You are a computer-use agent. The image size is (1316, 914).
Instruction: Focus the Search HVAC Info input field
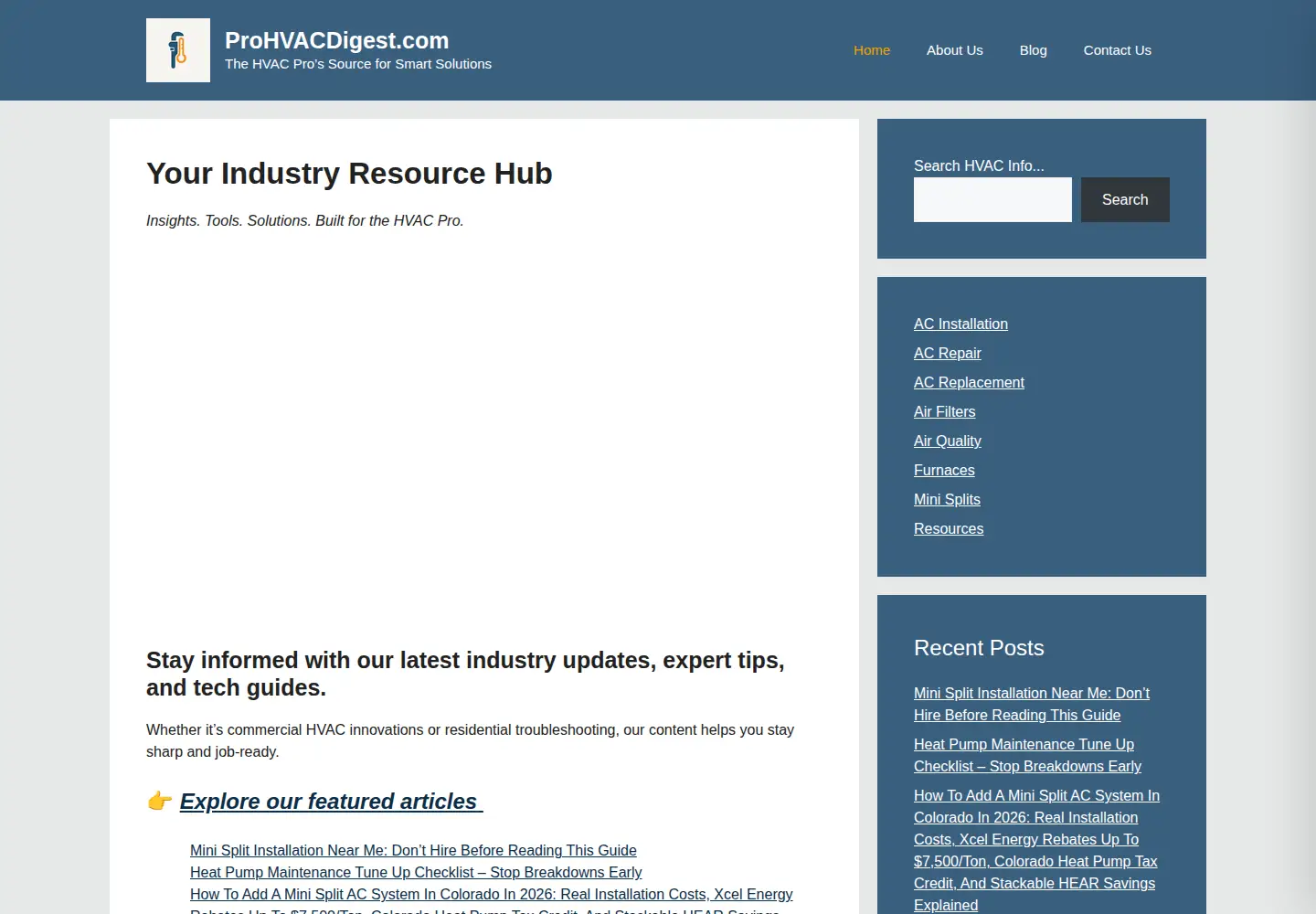click(x=992, y=199)
